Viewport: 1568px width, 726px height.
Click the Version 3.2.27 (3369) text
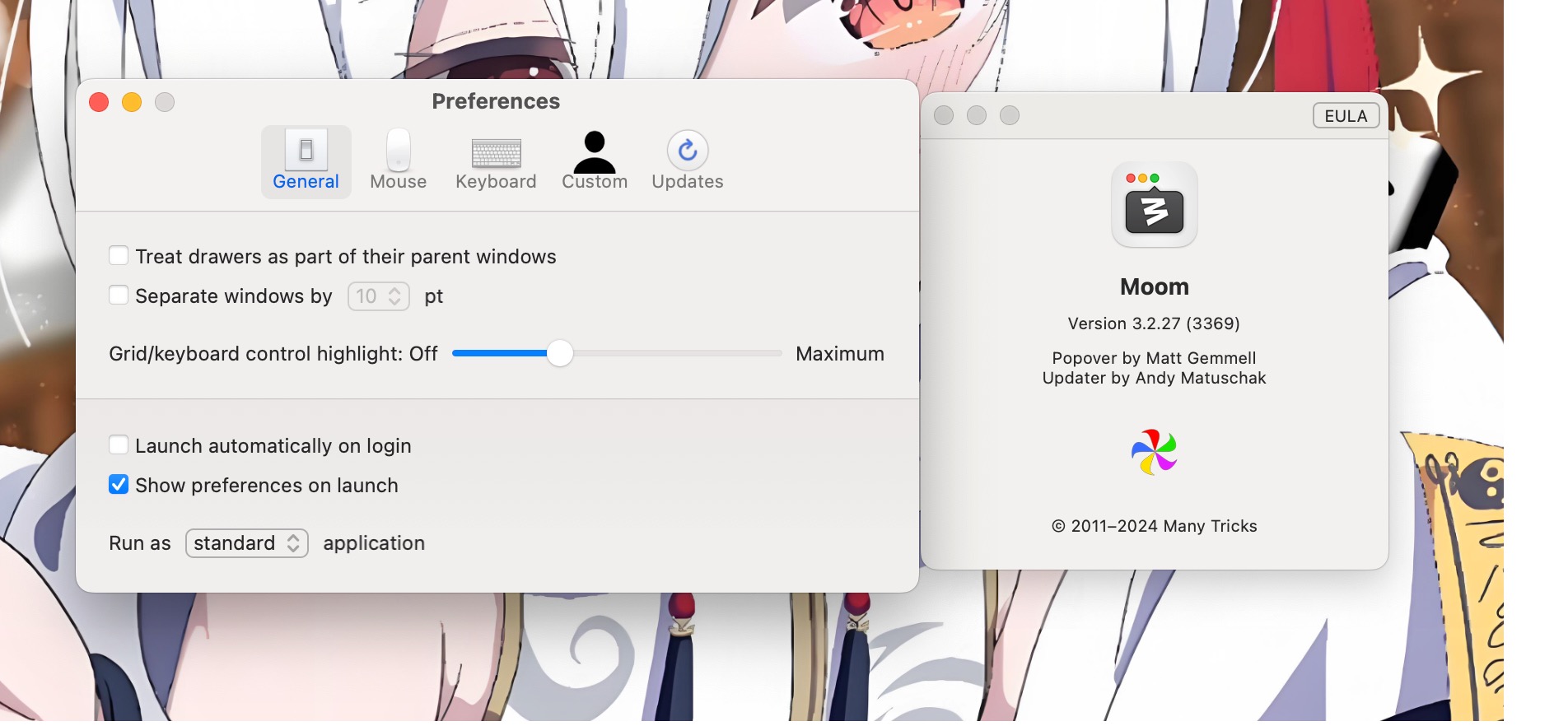(1154, 323)
